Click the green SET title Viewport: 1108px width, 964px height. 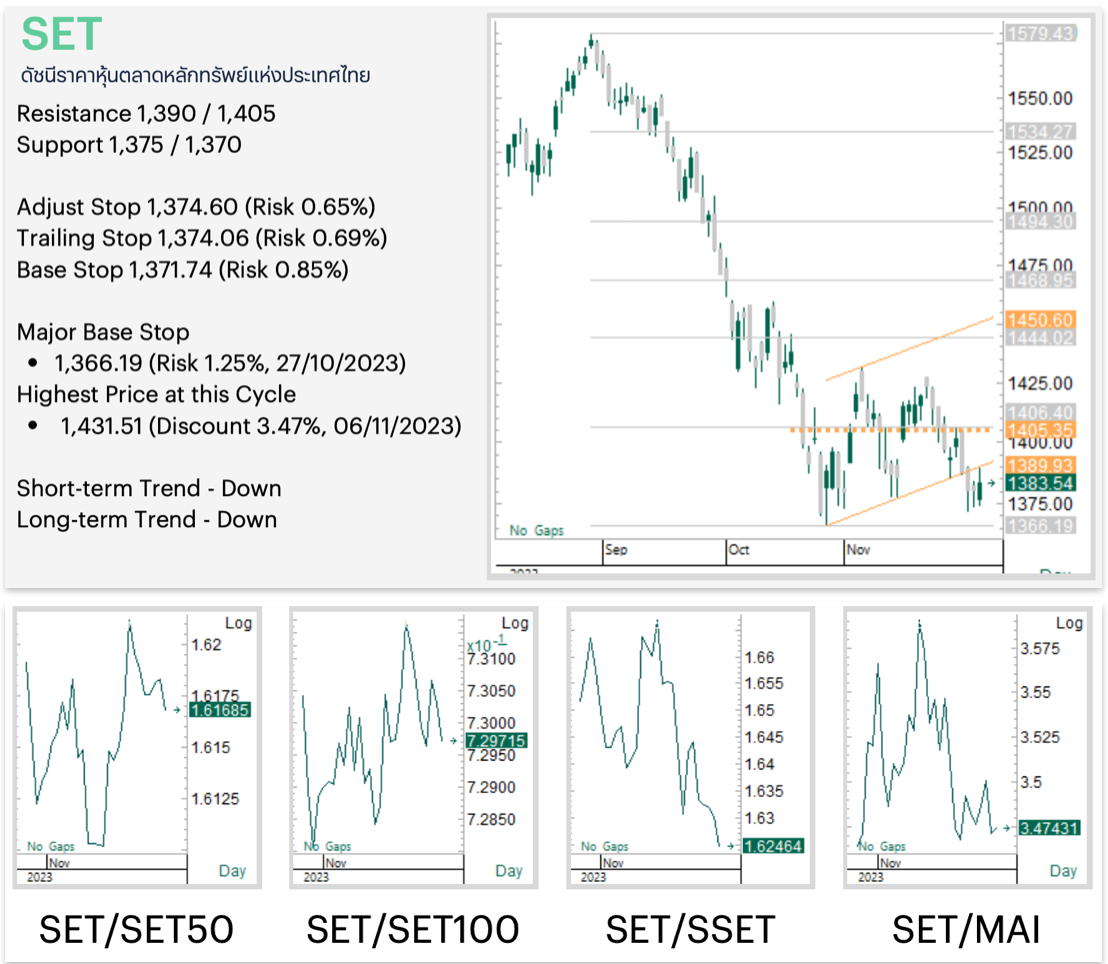[x=62, y=34]
